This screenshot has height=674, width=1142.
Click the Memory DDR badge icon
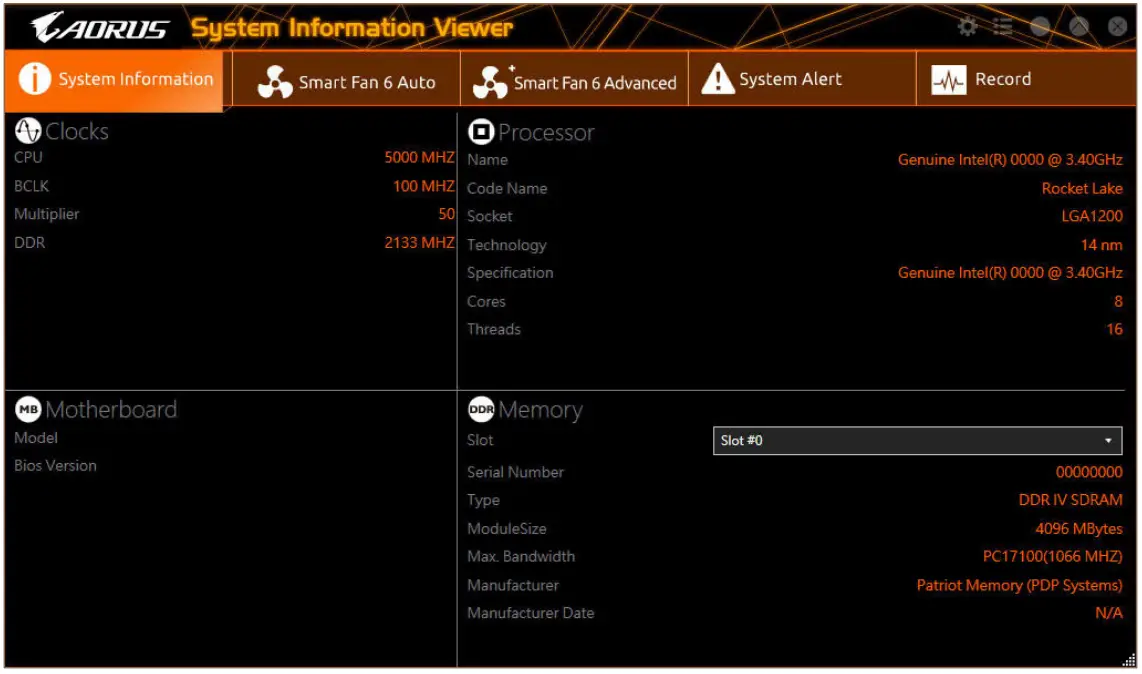481,410
